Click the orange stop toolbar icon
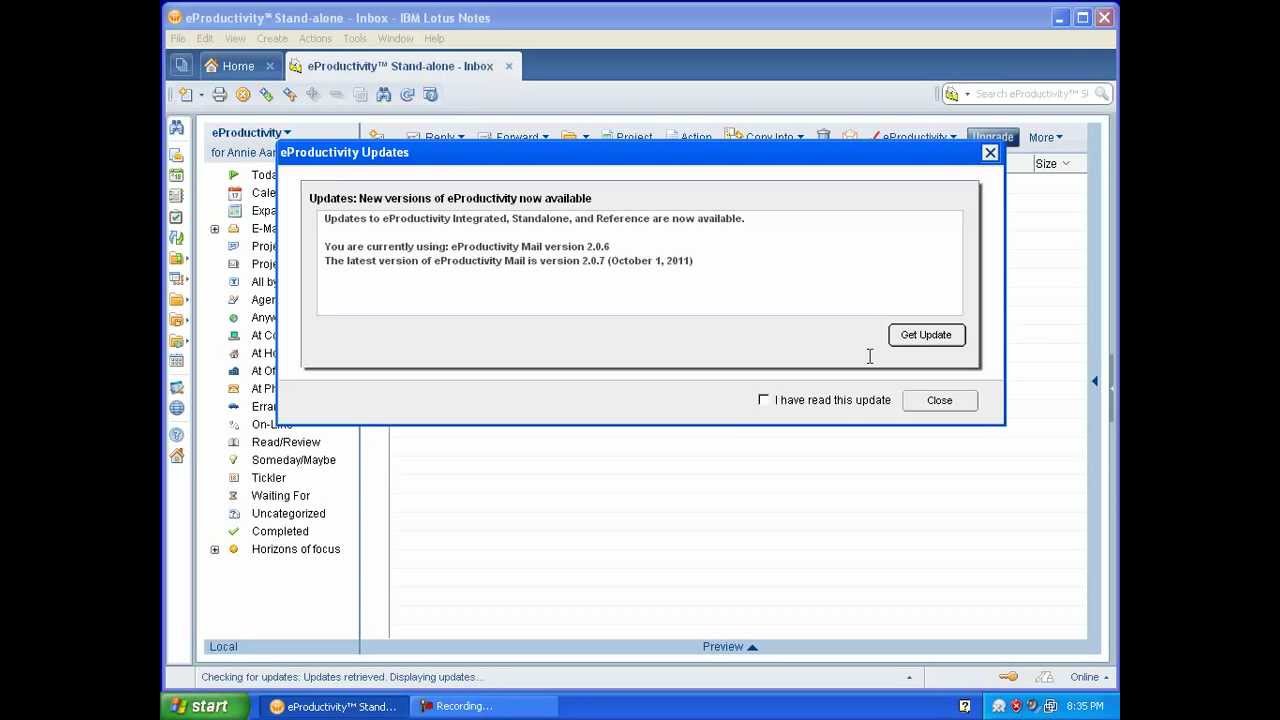Image resolution: width=1280 pixels, height=720 pixels. (x=243, y=95)
